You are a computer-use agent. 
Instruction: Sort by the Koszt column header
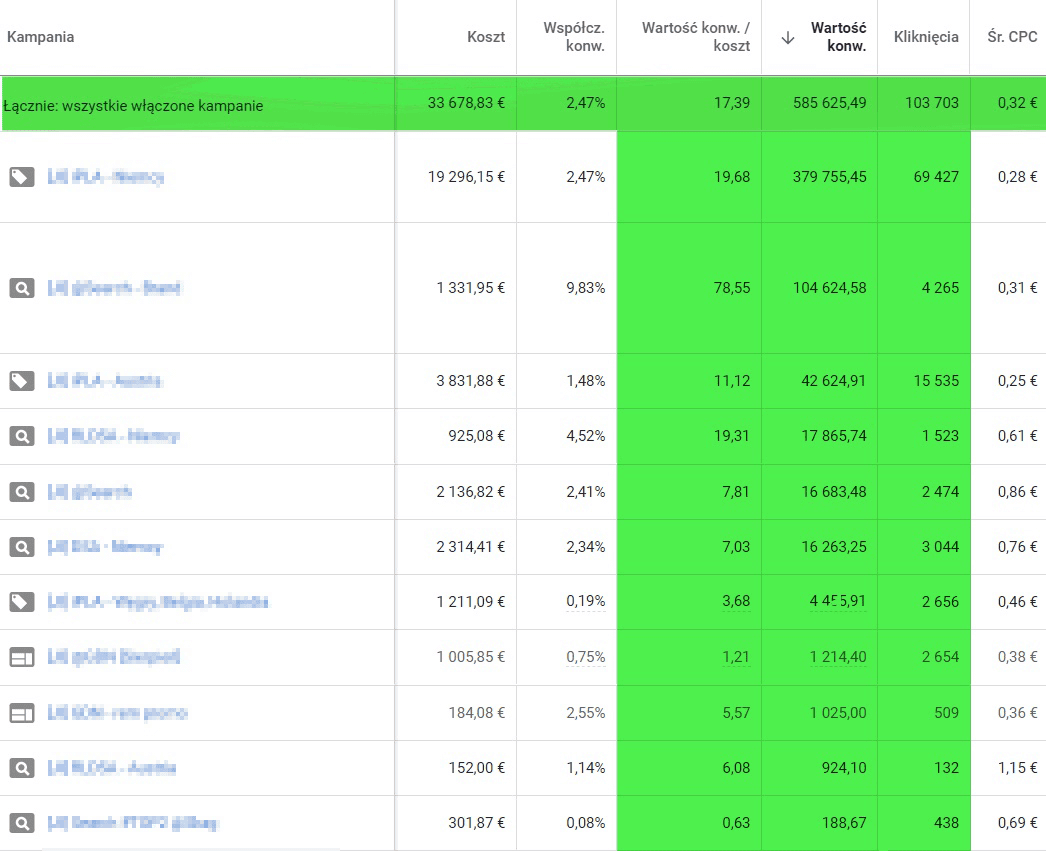pyautogui.click(x=486, y=37)
